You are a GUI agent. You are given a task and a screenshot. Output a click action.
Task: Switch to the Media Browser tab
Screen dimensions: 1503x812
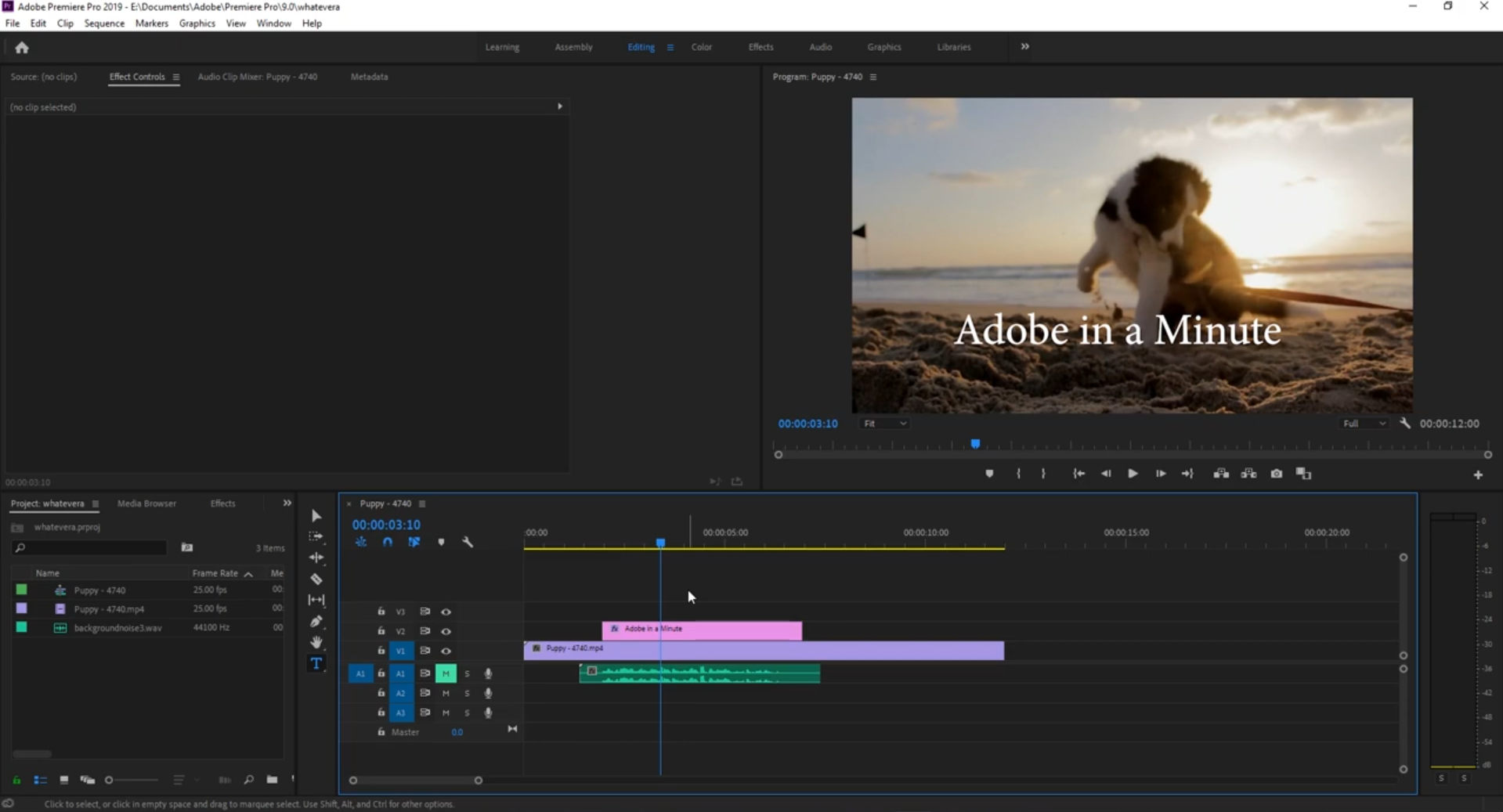[146, 503]
